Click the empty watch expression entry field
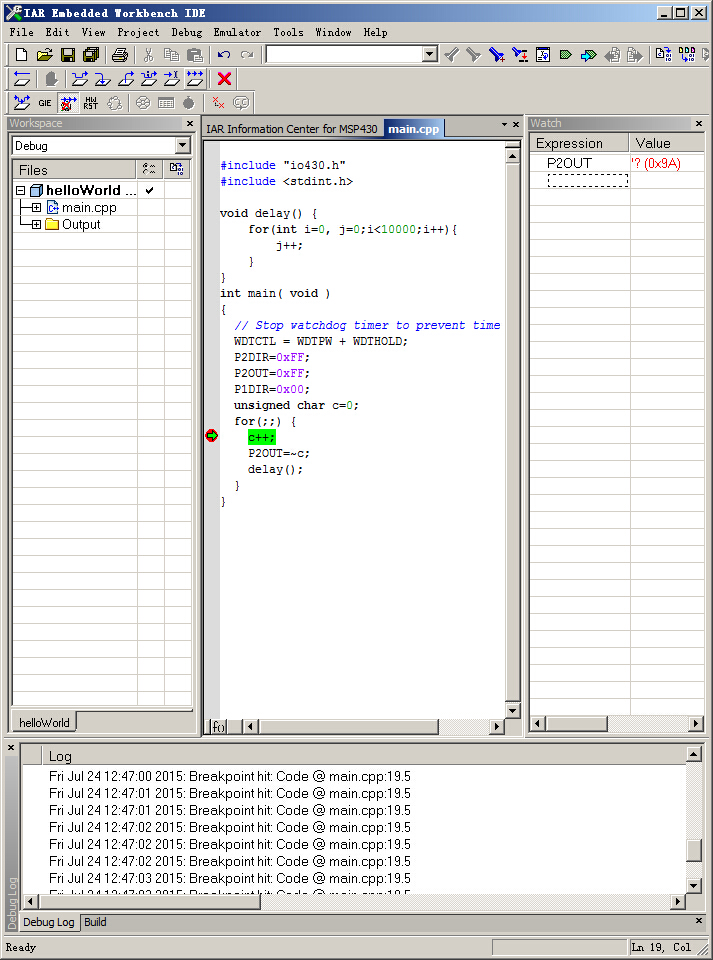The width and height of the screenshot is (713, 960). click(x=588, y=181)
